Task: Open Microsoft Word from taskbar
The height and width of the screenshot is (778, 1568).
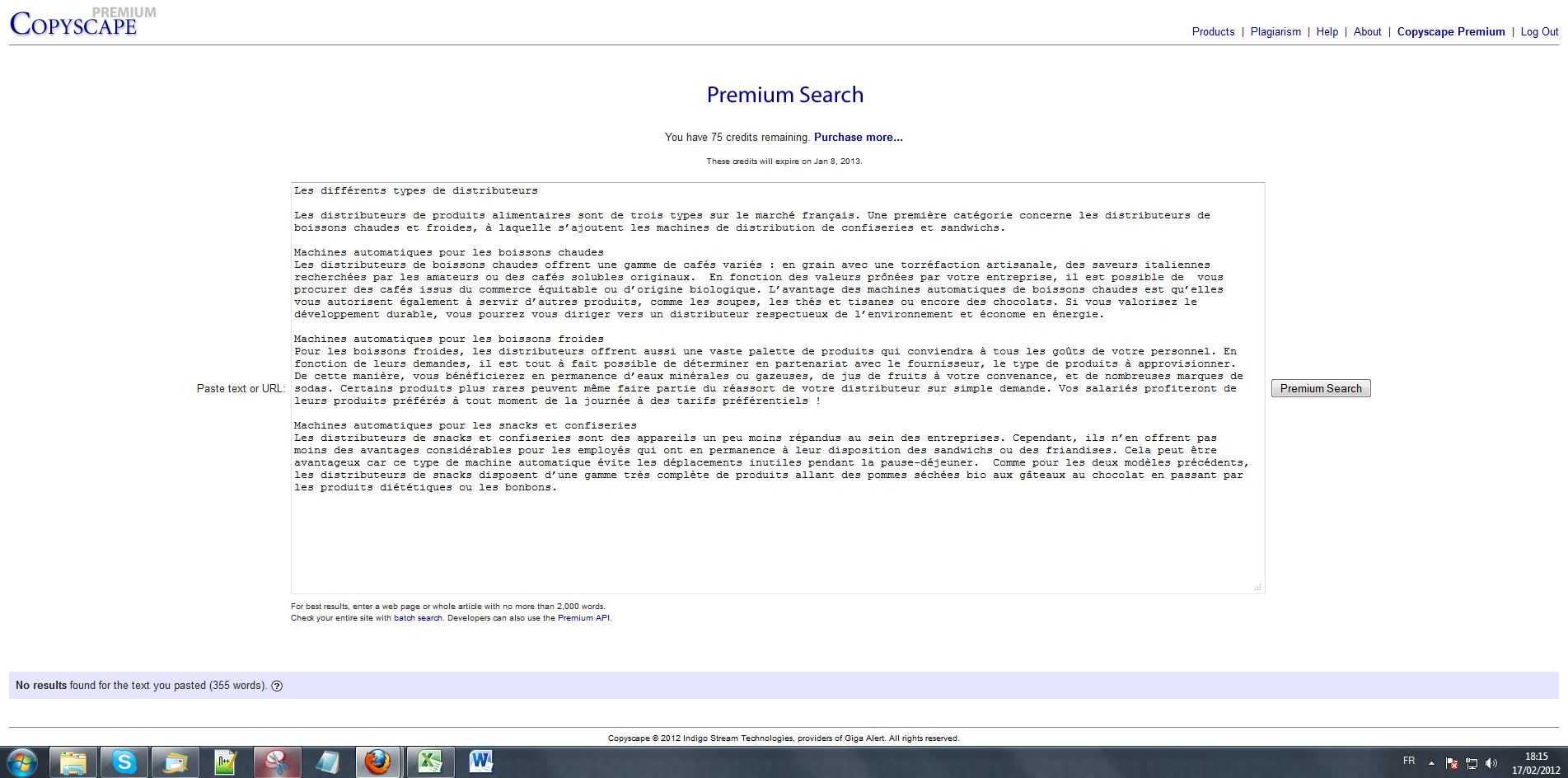Action: click(480, 762)
